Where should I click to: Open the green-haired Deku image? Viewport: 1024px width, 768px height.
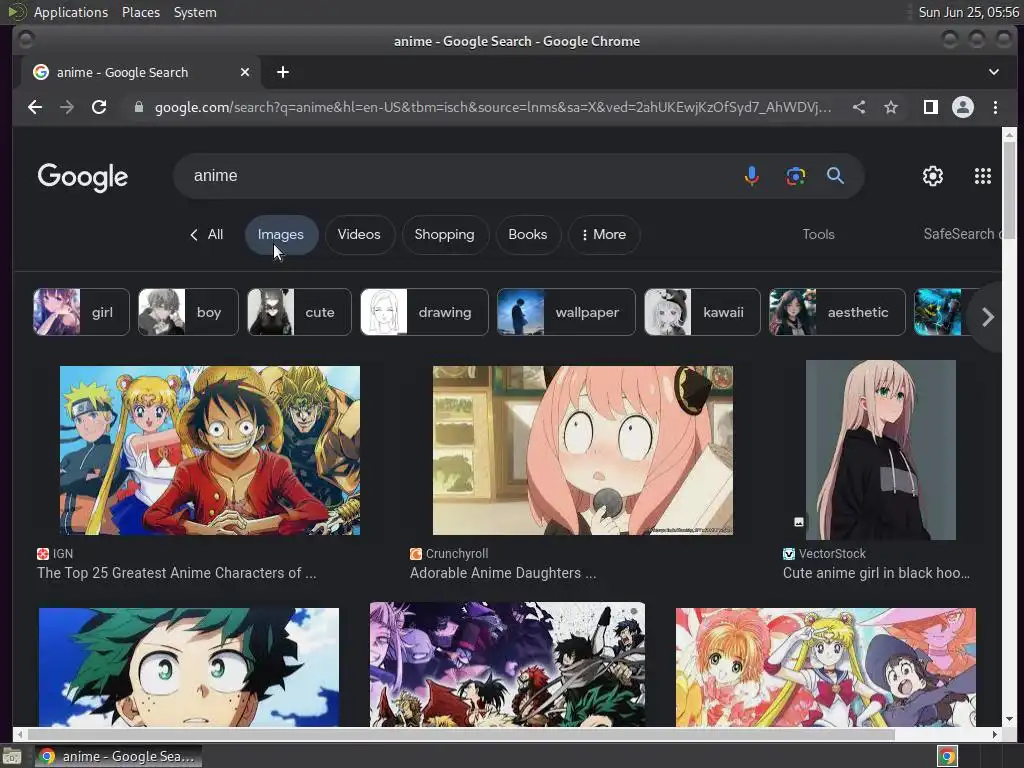point(189,667)
